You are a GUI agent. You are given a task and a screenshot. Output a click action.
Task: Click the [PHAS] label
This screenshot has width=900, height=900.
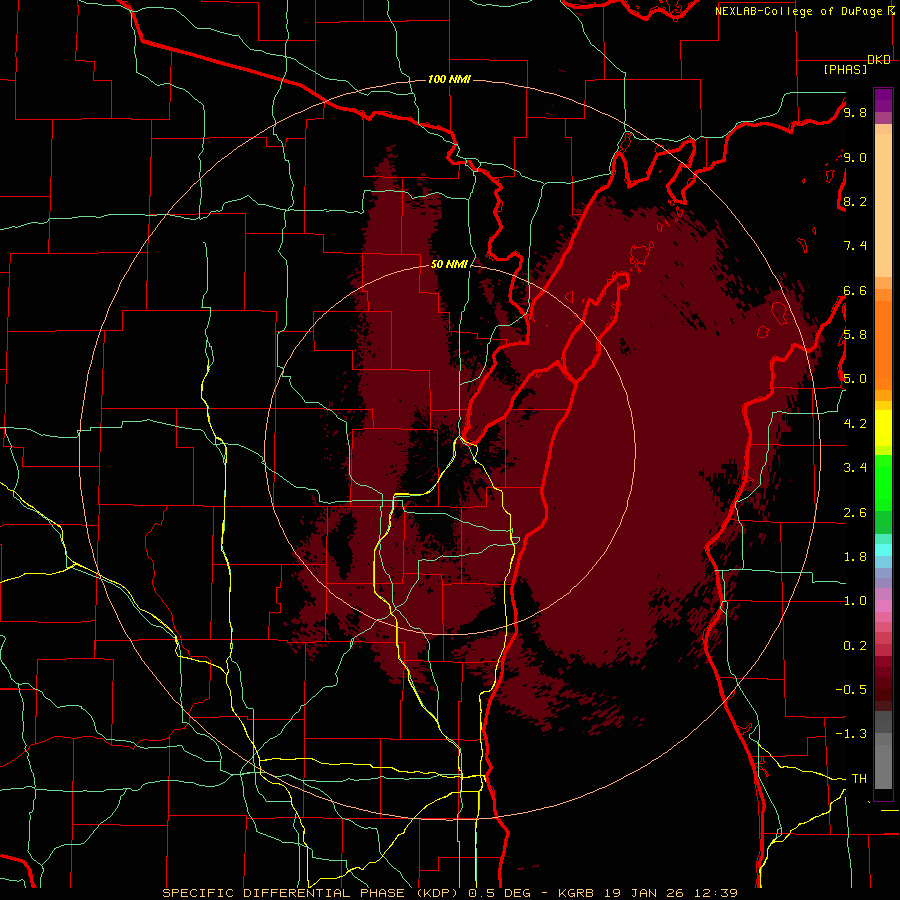tap(845, 69)
